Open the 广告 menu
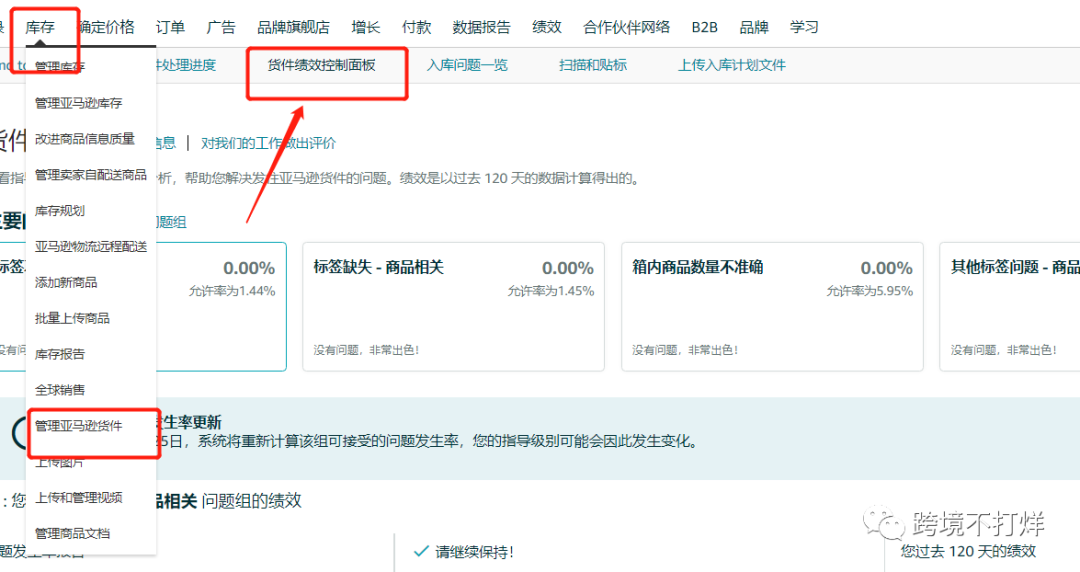 coord(221,27)
